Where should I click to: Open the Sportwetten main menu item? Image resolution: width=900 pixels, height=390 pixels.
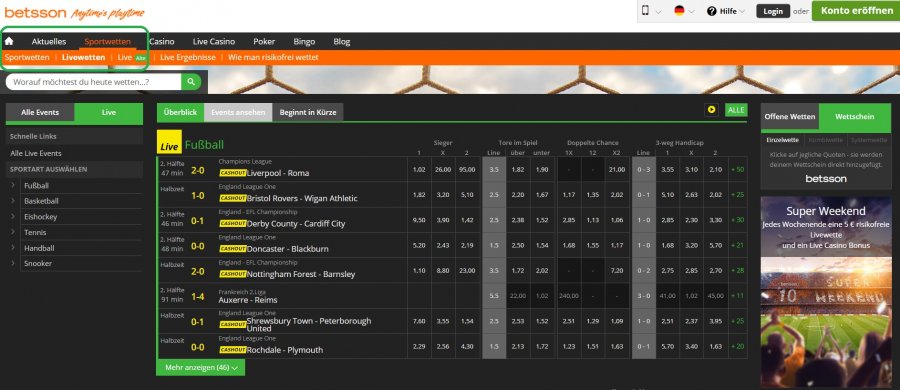click(107, 41)
